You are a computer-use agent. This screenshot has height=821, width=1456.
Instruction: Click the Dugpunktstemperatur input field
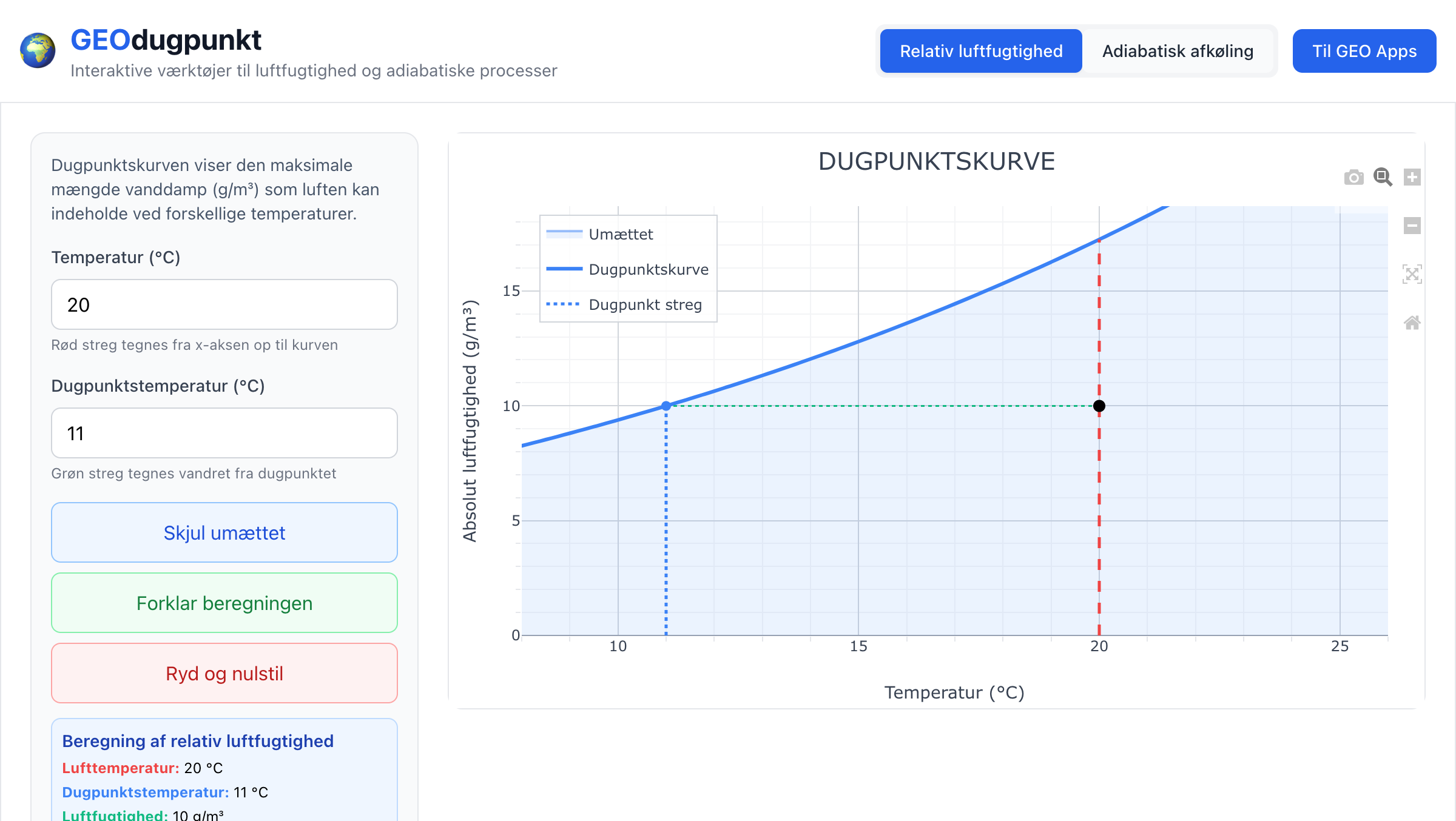[x=224, y=433]
